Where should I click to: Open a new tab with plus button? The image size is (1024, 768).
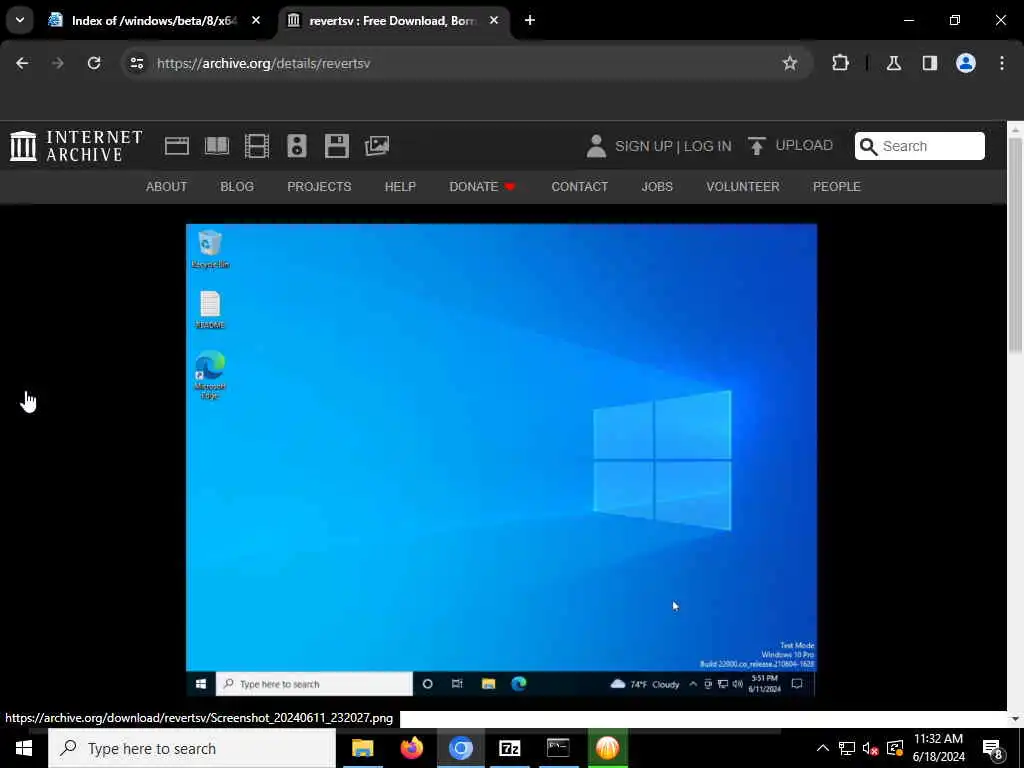click(530, 20)
